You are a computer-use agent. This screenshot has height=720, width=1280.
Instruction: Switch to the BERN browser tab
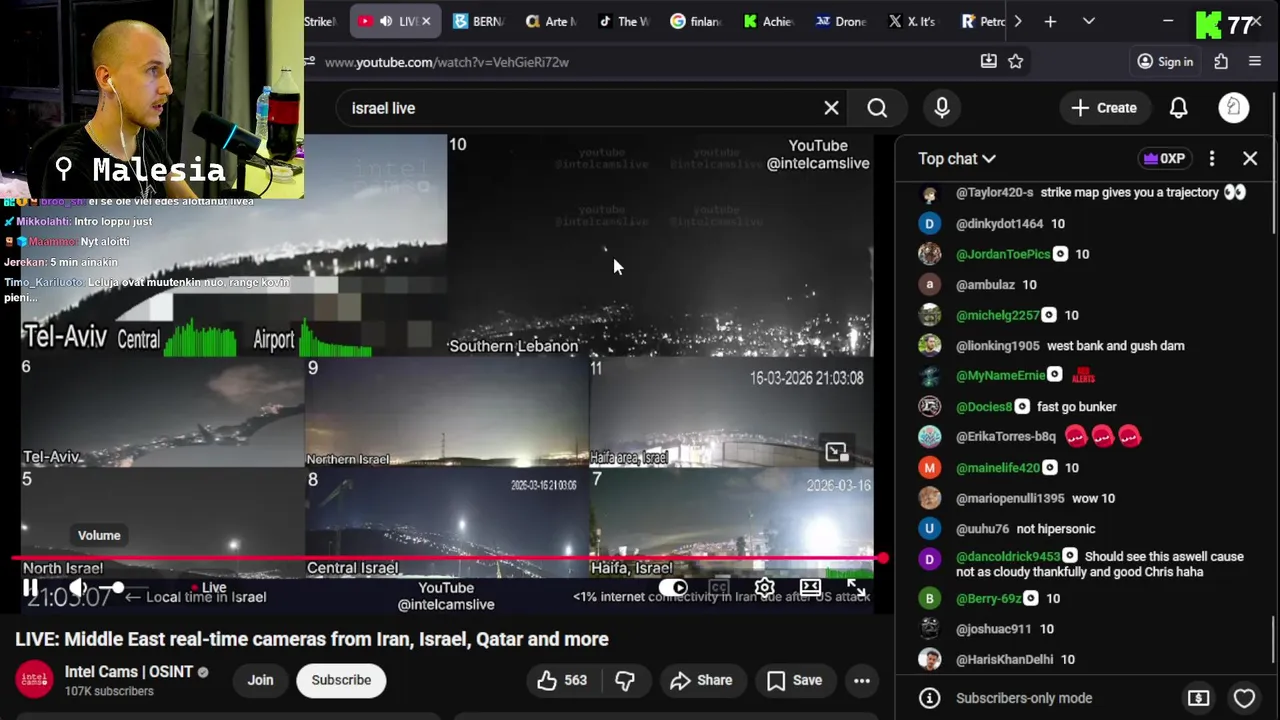(x=478, y=21)
